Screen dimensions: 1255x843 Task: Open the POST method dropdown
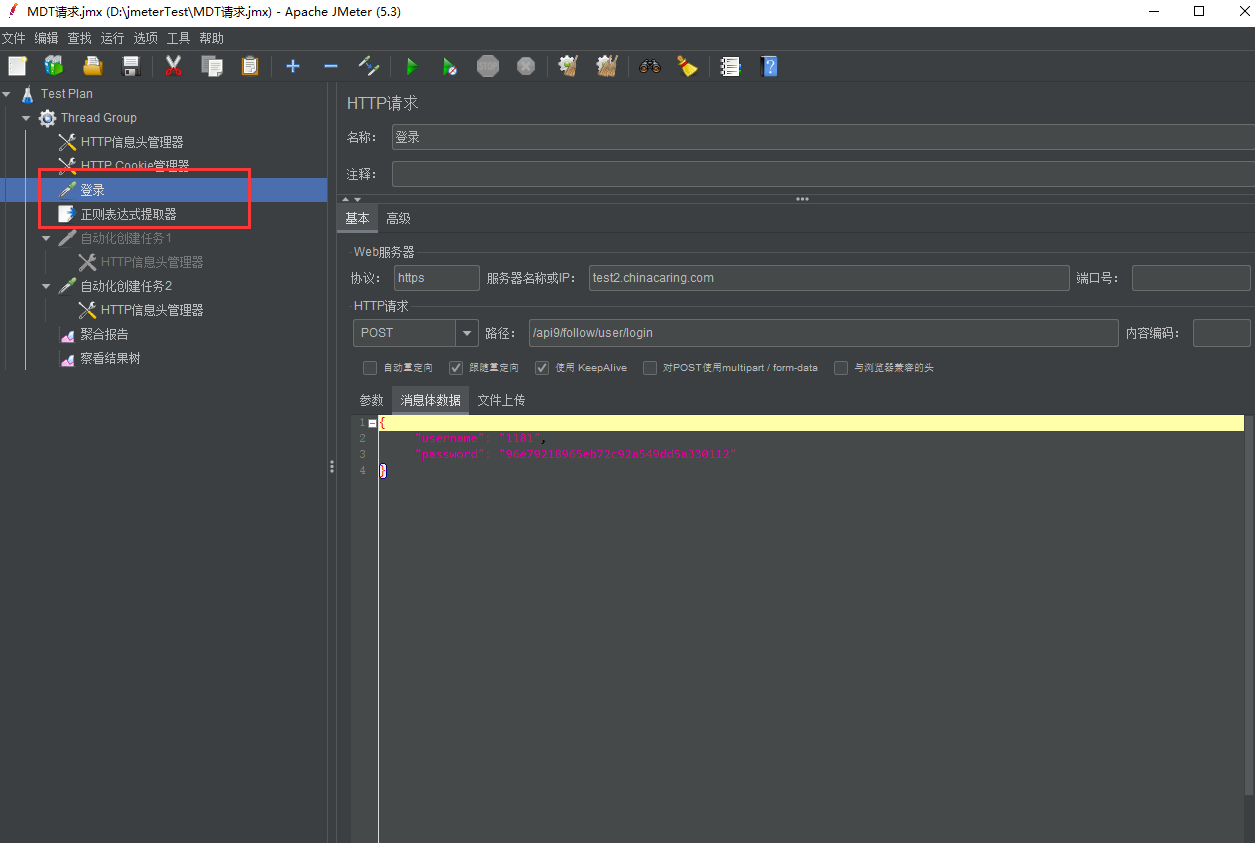[x=467, y=333]
